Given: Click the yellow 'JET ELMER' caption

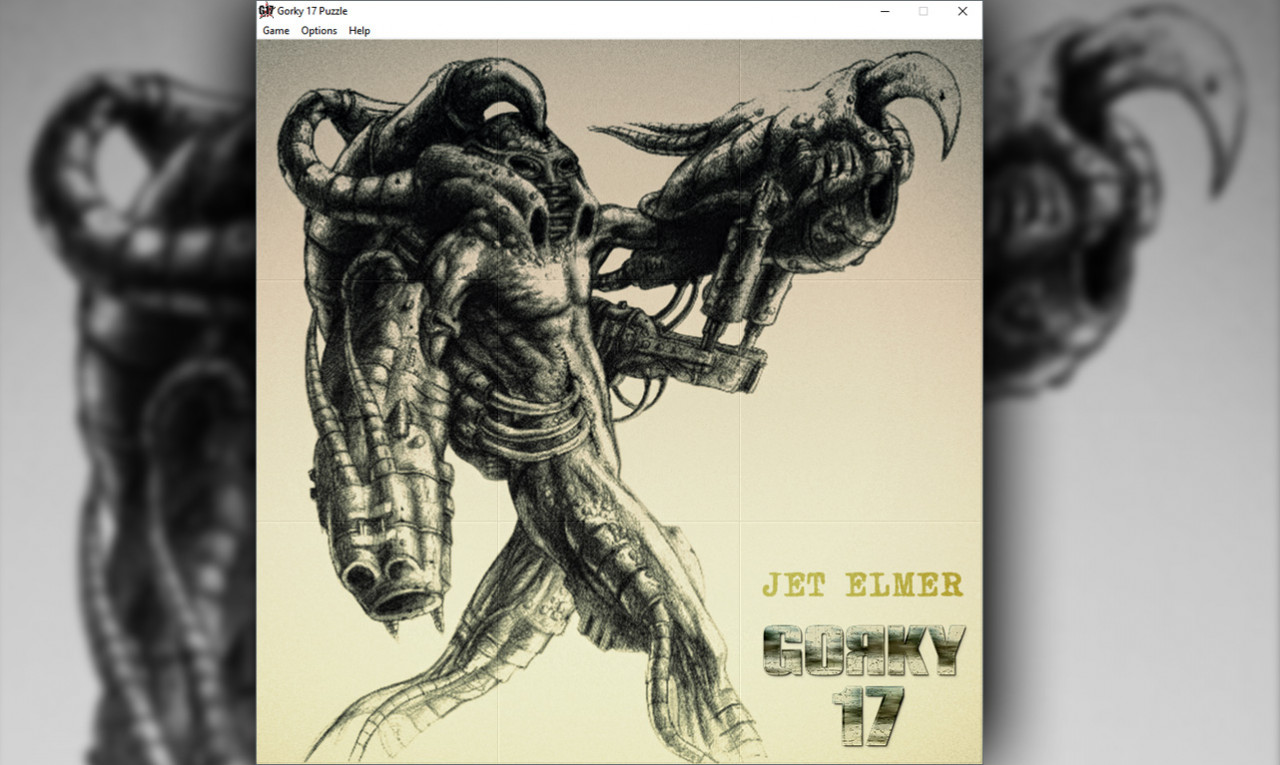Looking at the screenshot, I should coord(862,585).
